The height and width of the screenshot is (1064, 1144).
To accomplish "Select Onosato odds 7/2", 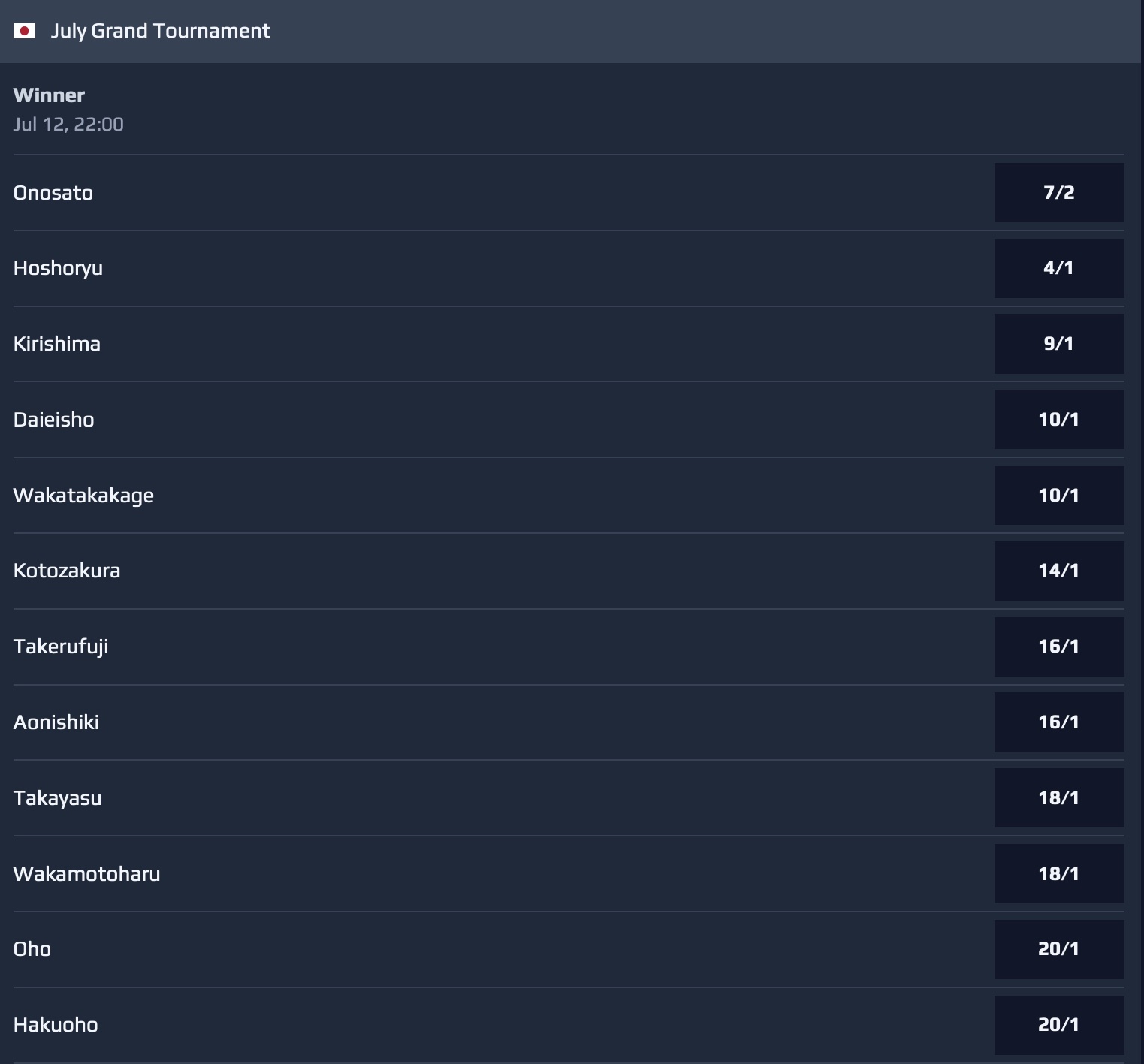I will tap(1059, 192).
